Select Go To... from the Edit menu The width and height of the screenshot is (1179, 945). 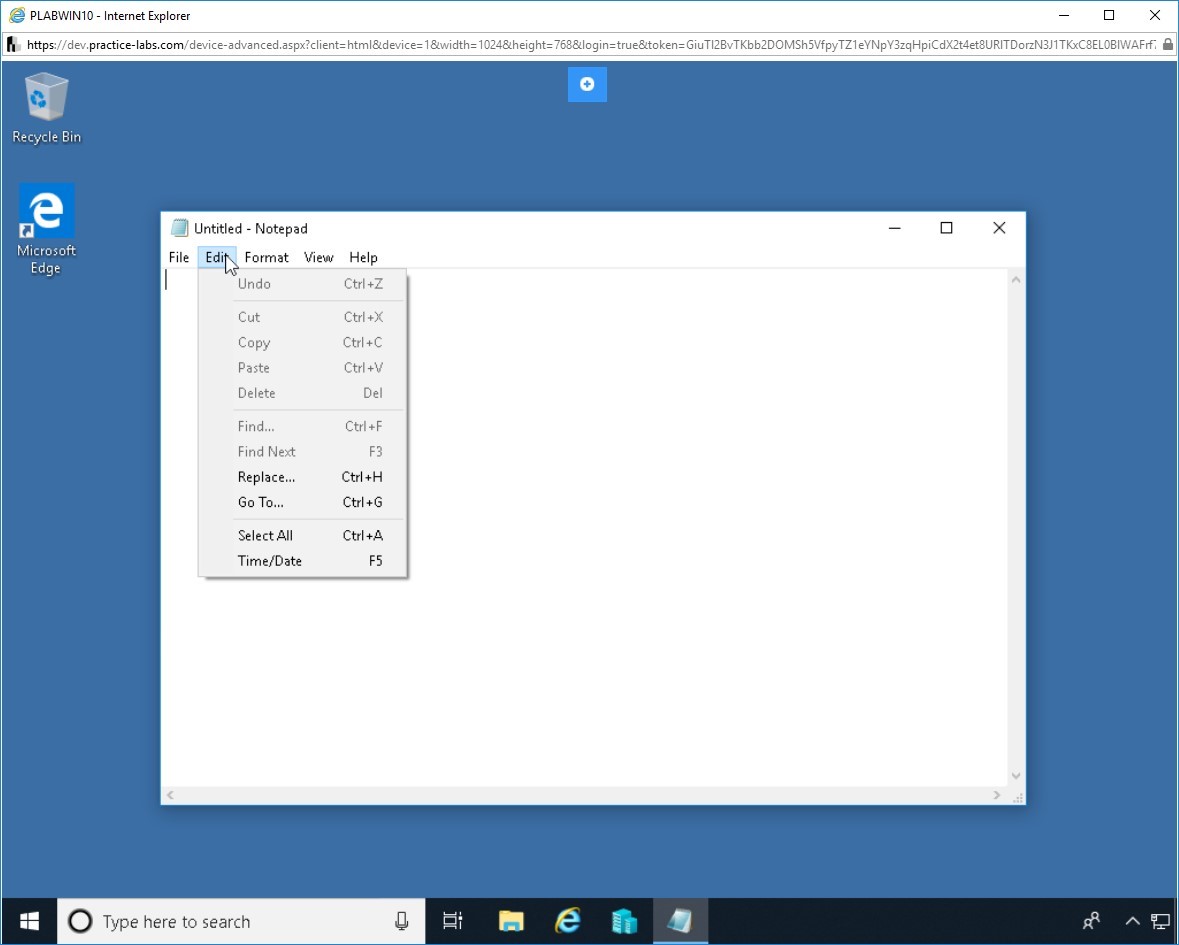(x=303, y=502)
